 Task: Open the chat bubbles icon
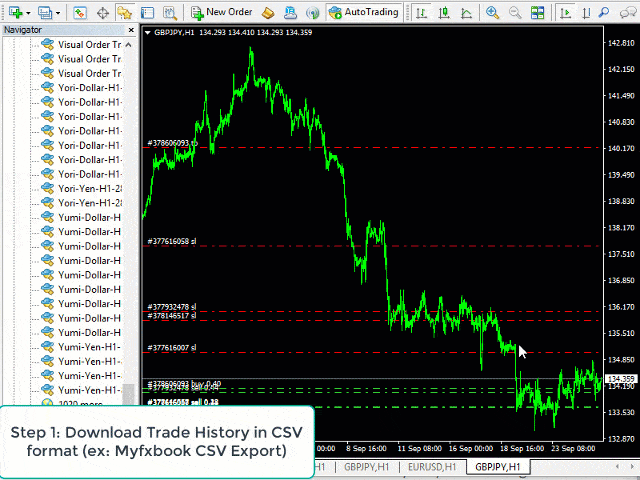pos(627,13)
